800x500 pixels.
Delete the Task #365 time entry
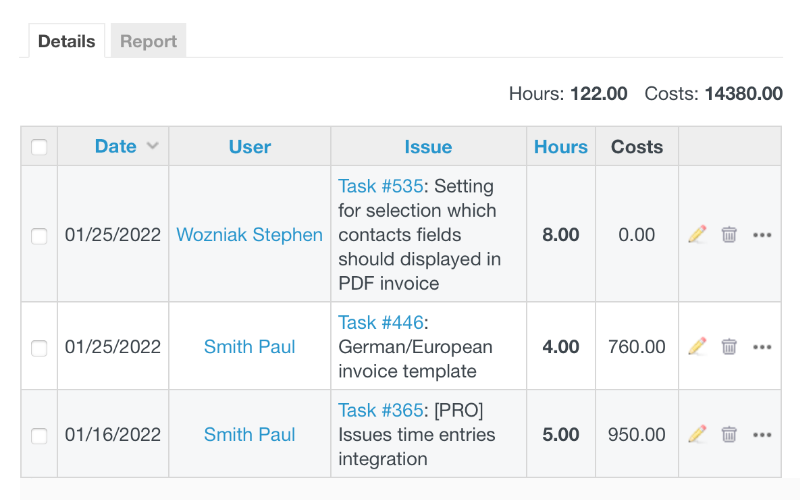coord(729,434)
